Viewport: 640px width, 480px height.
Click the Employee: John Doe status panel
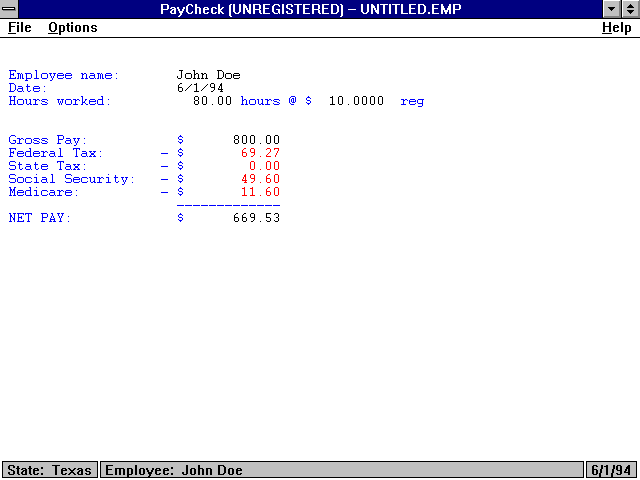point(342,470)
